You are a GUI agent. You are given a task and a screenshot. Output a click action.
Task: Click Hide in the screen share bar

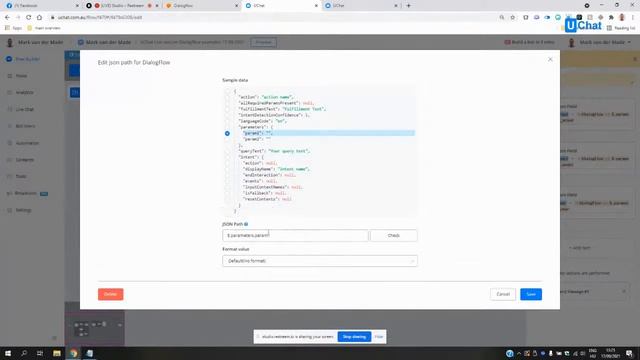click(x=379, y=337)
